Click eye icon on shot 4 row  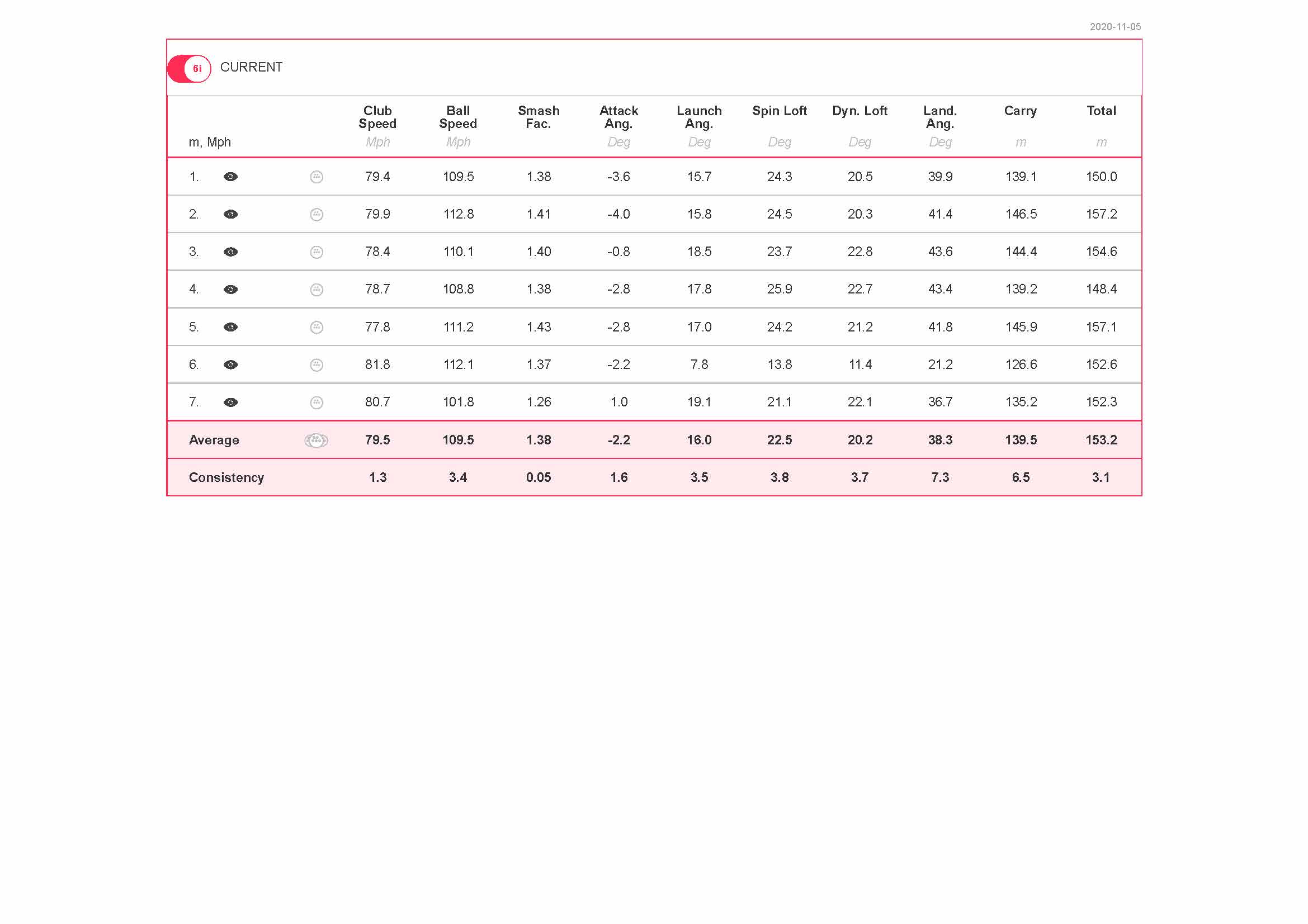pos(230,289)
